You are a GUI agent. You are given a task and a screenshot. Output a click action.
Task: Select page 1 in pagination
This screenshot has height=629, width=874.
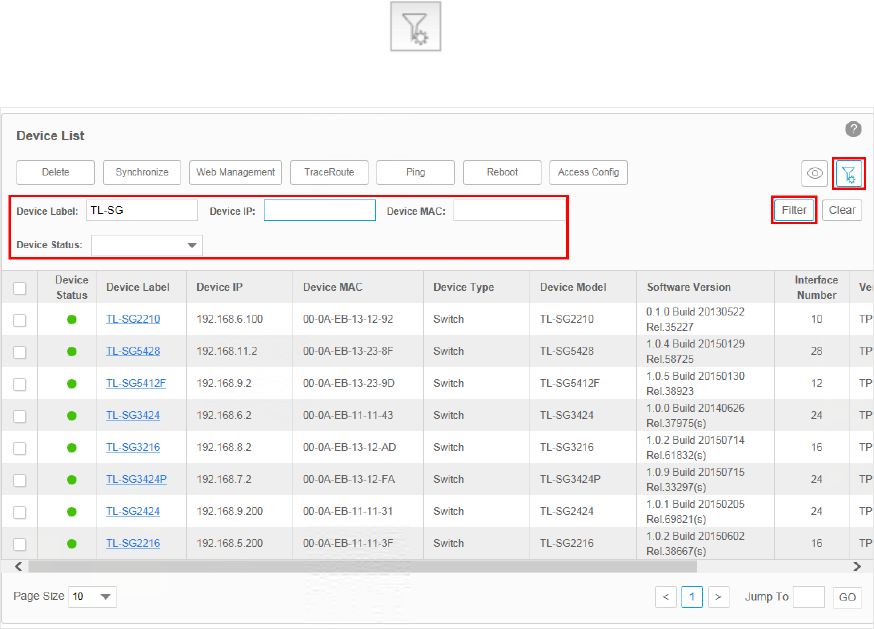tap(692, 597)
